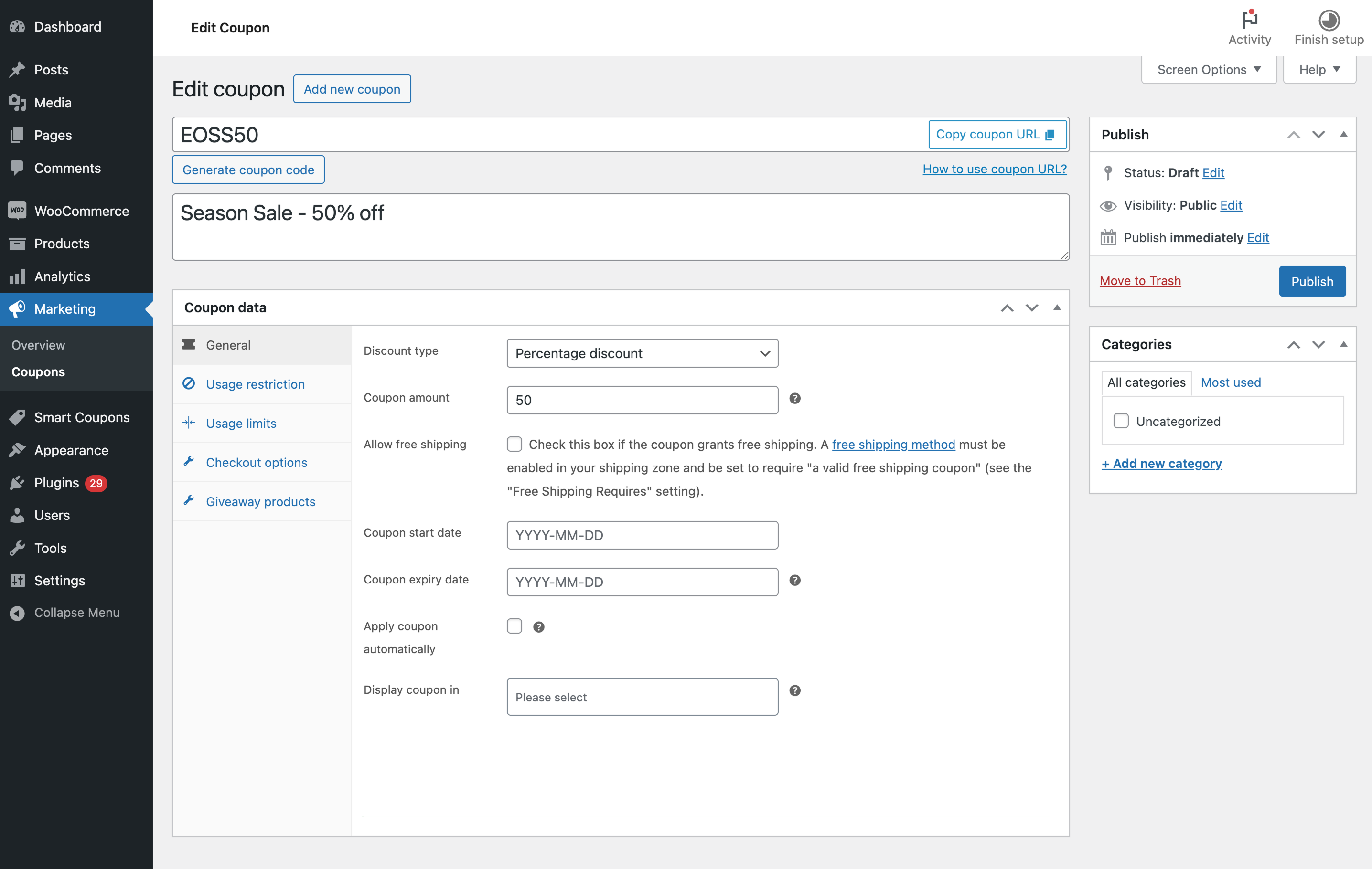1372x869 pixels.
Task: Toggle Publish panel collapse triangle
Action: (x=1343, y=134)
